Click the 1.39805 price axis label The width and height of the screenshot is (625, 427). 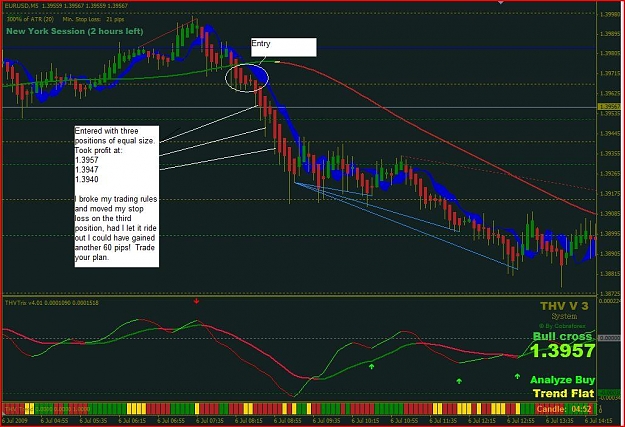610,53
